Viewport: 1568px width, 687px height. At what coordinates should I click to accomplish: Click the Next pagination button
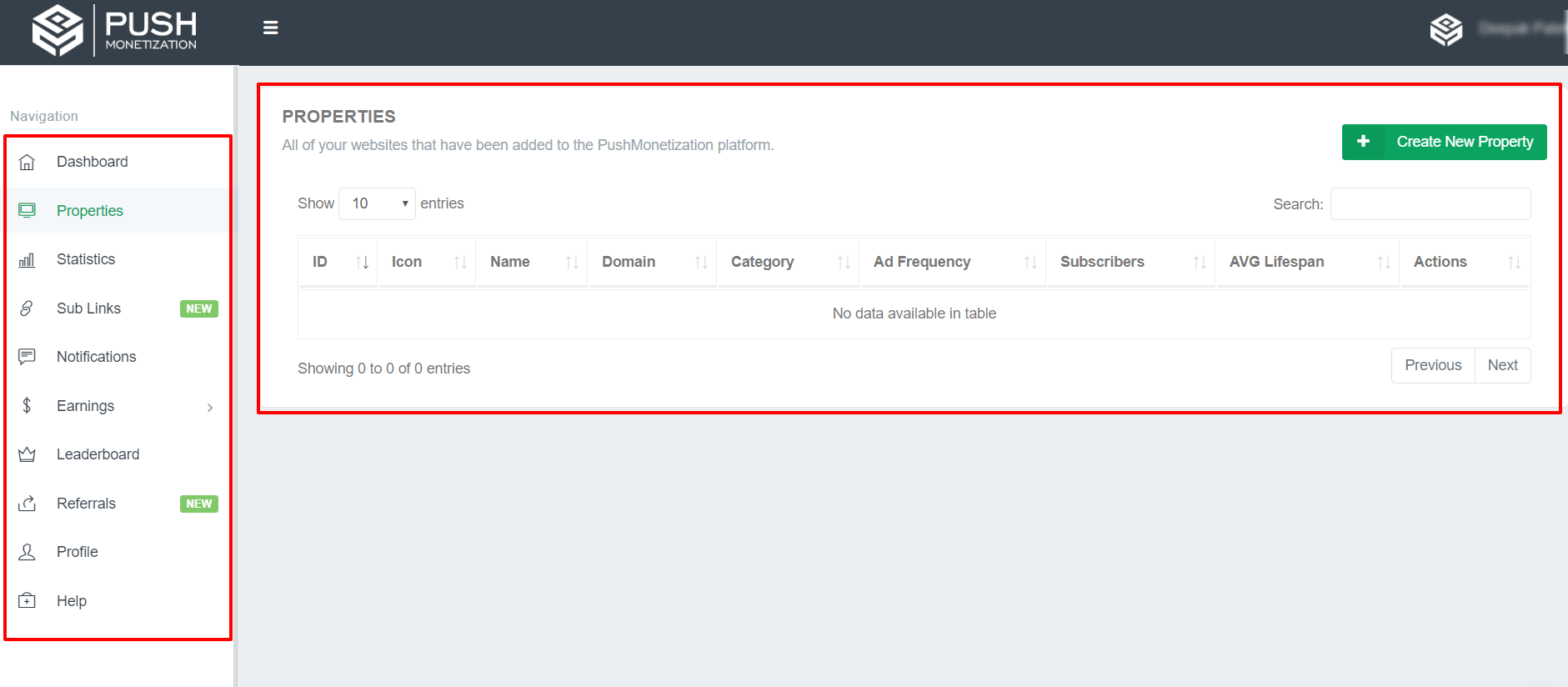pos(1502,365)
